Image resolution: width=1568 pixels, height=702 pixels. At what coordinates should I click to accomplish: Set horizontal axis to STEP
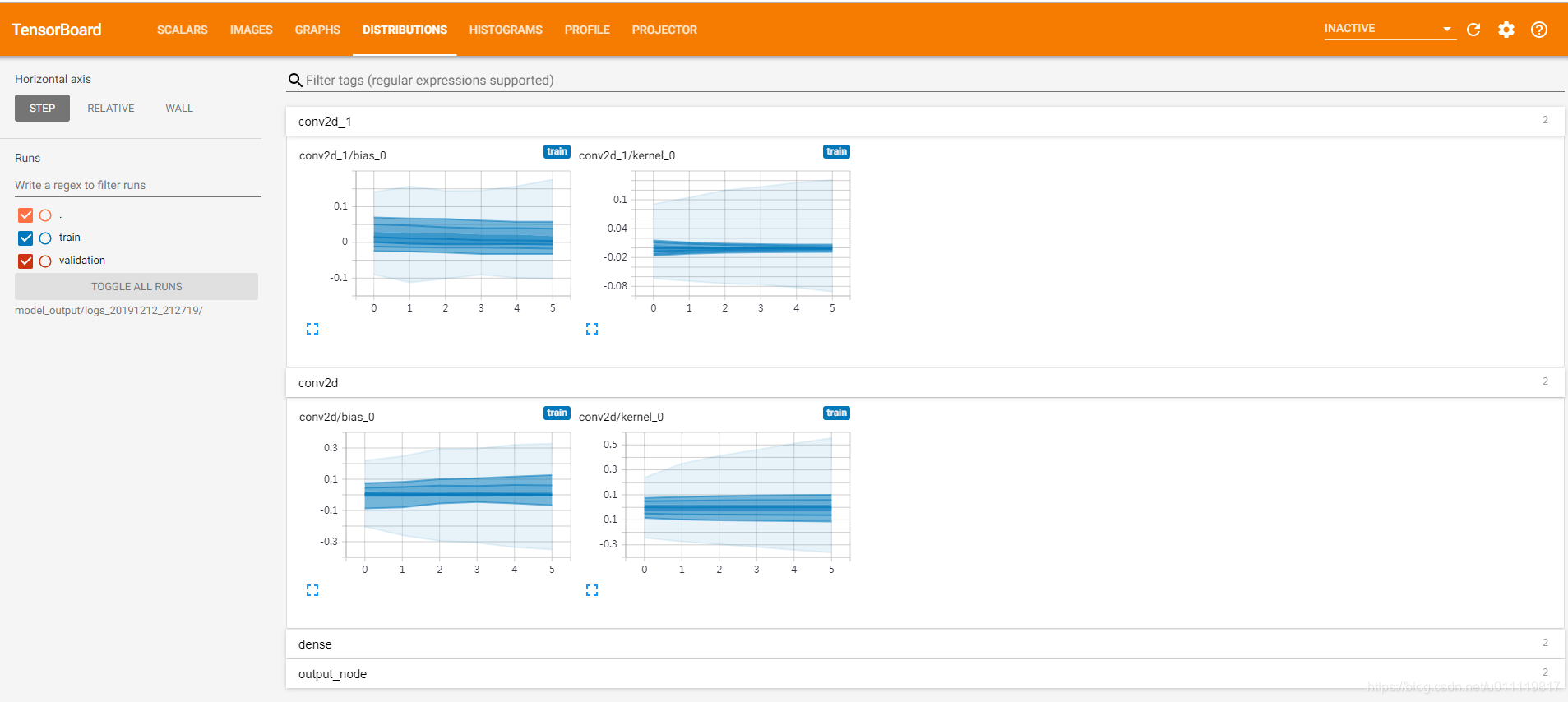tap(42, 109)
